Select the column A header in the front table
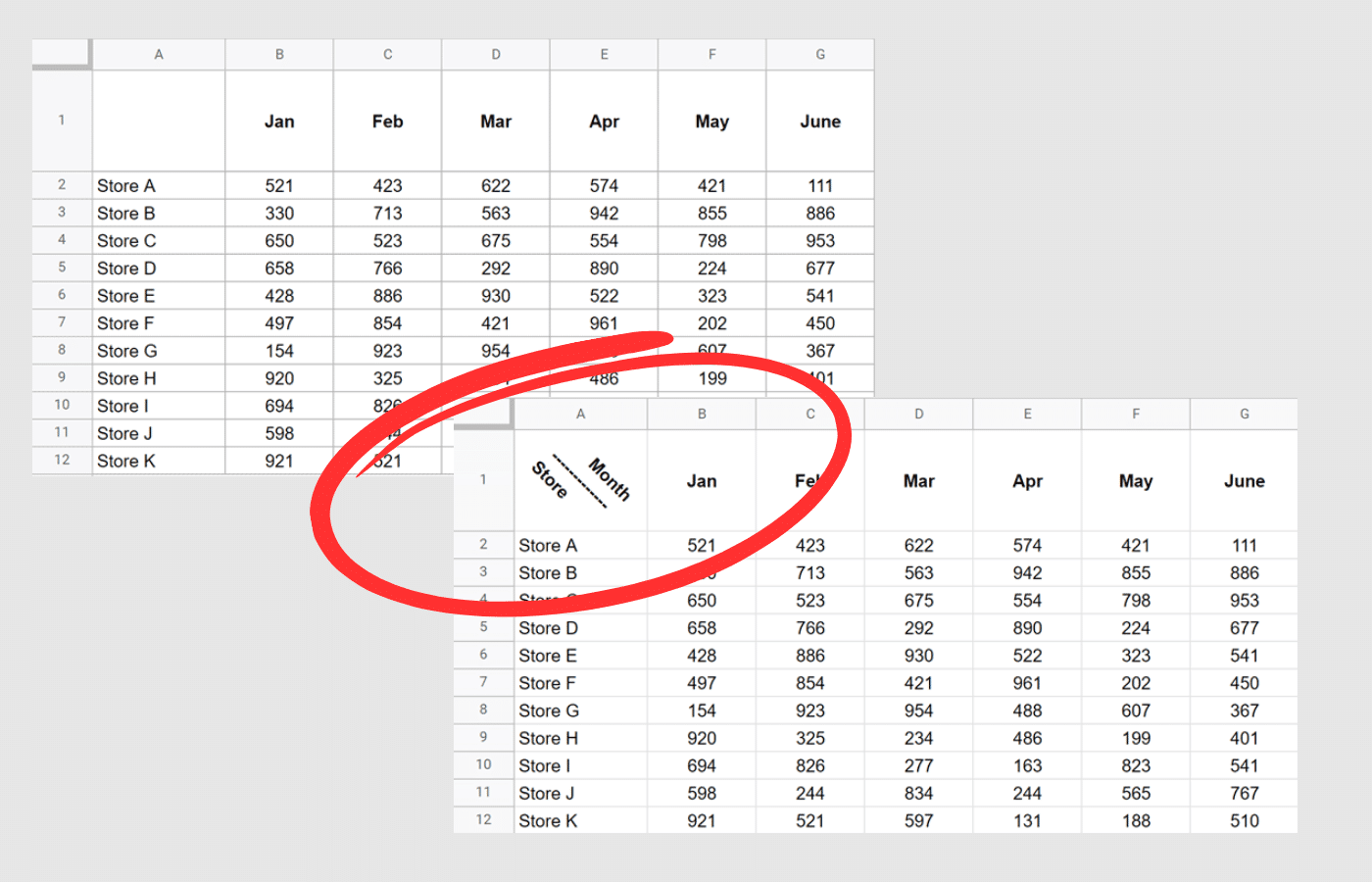 580,414
